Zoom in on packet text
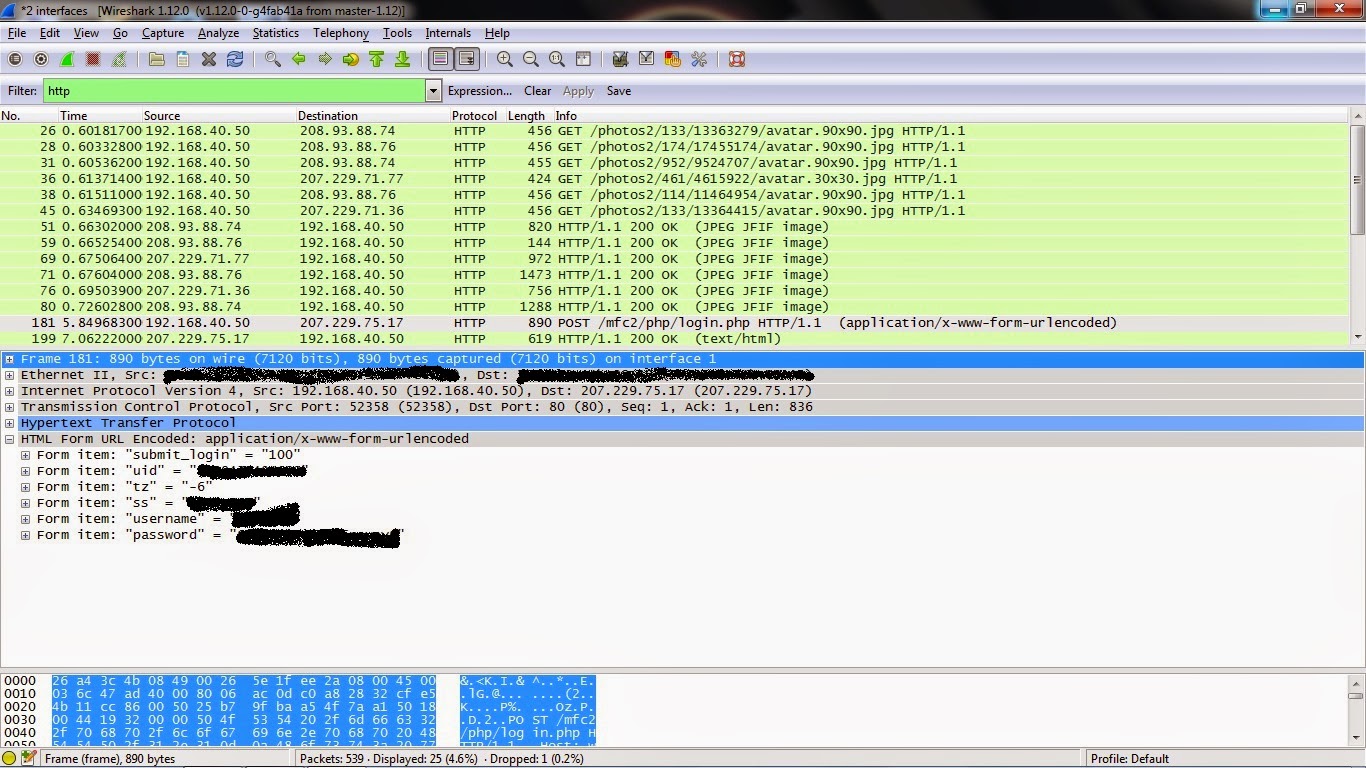Screen dimensions: 1366x768 [x=505, y=60]
